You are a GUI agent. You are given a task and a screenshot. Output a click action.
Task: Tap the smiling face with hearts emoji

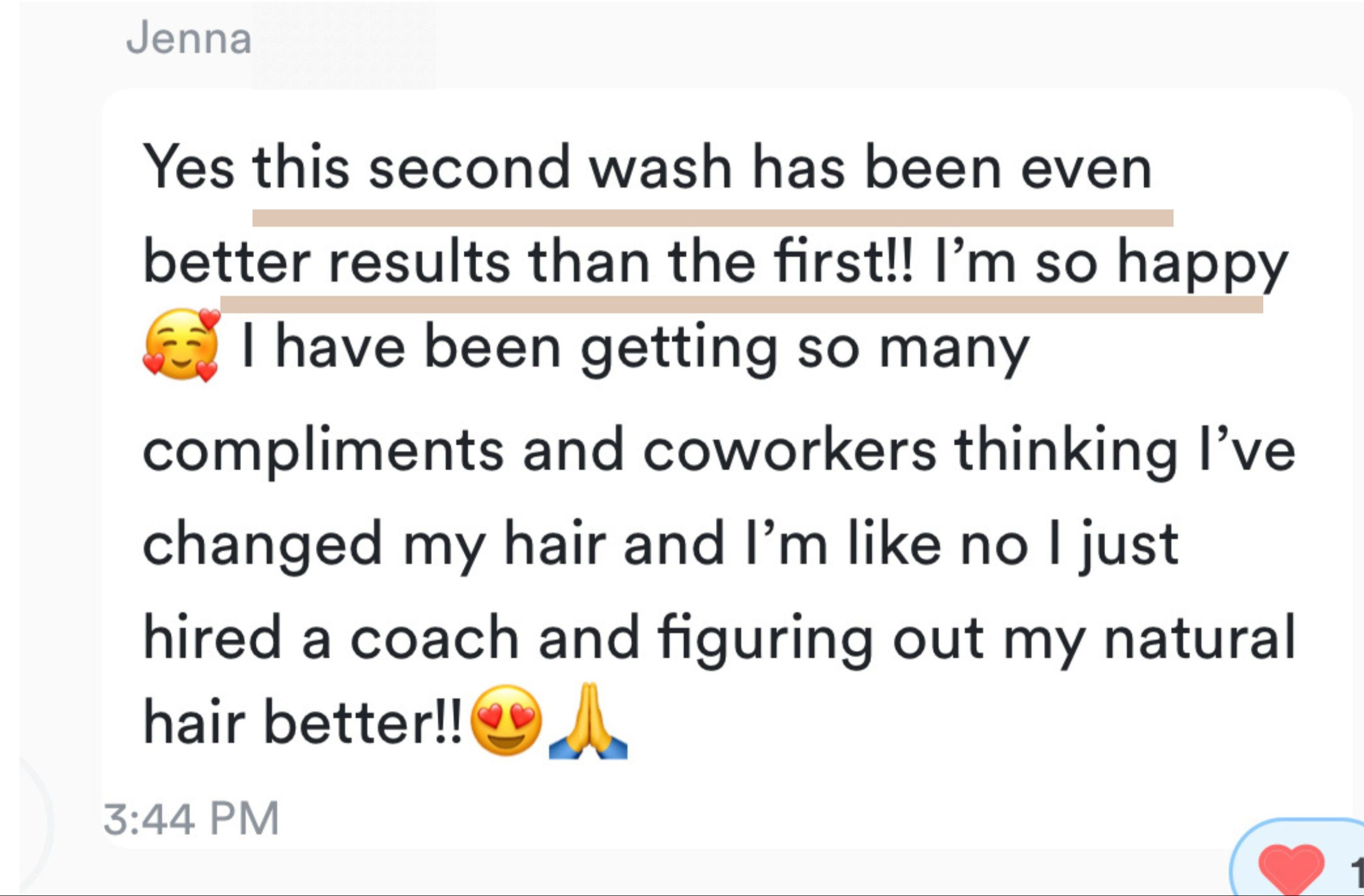(181, 344)
